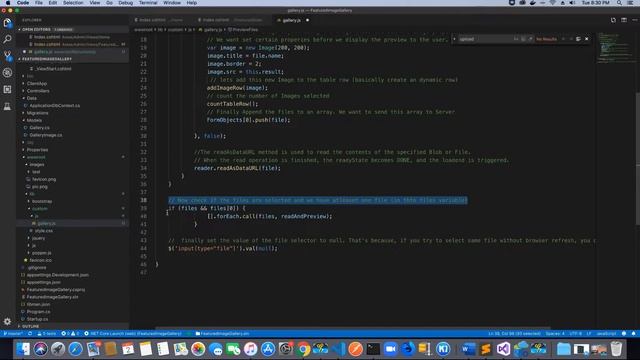Go to next match in find widget

[571, 39]
